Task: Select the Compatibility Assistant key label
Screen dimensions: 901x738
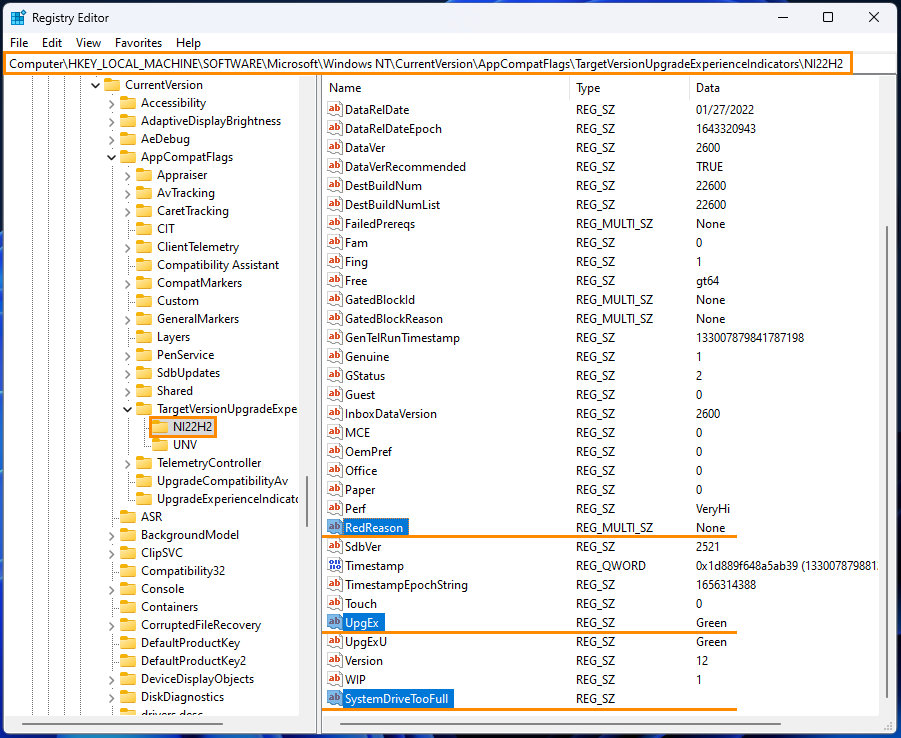Action: (x=218, y=265)
